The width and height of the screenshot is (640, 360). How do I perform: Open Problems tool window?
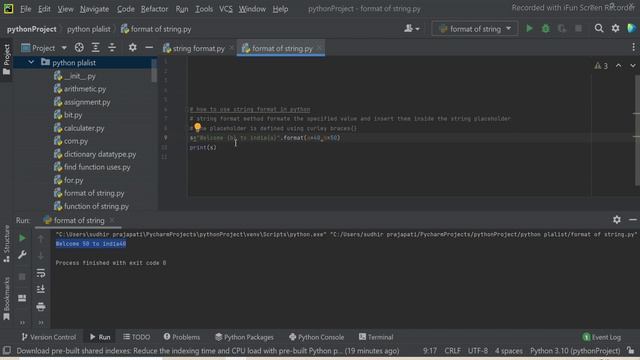click(x=182, y=337)
